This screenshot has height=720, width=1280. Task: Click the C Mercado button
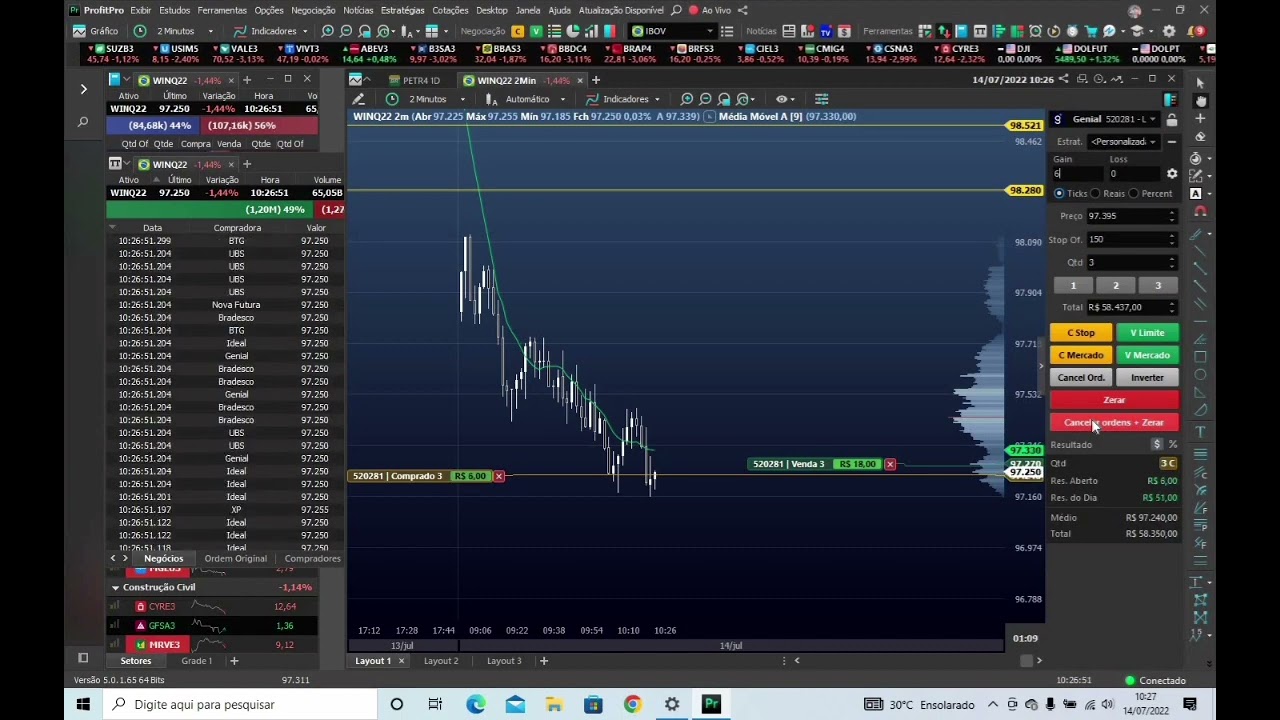coord(1081,355)
